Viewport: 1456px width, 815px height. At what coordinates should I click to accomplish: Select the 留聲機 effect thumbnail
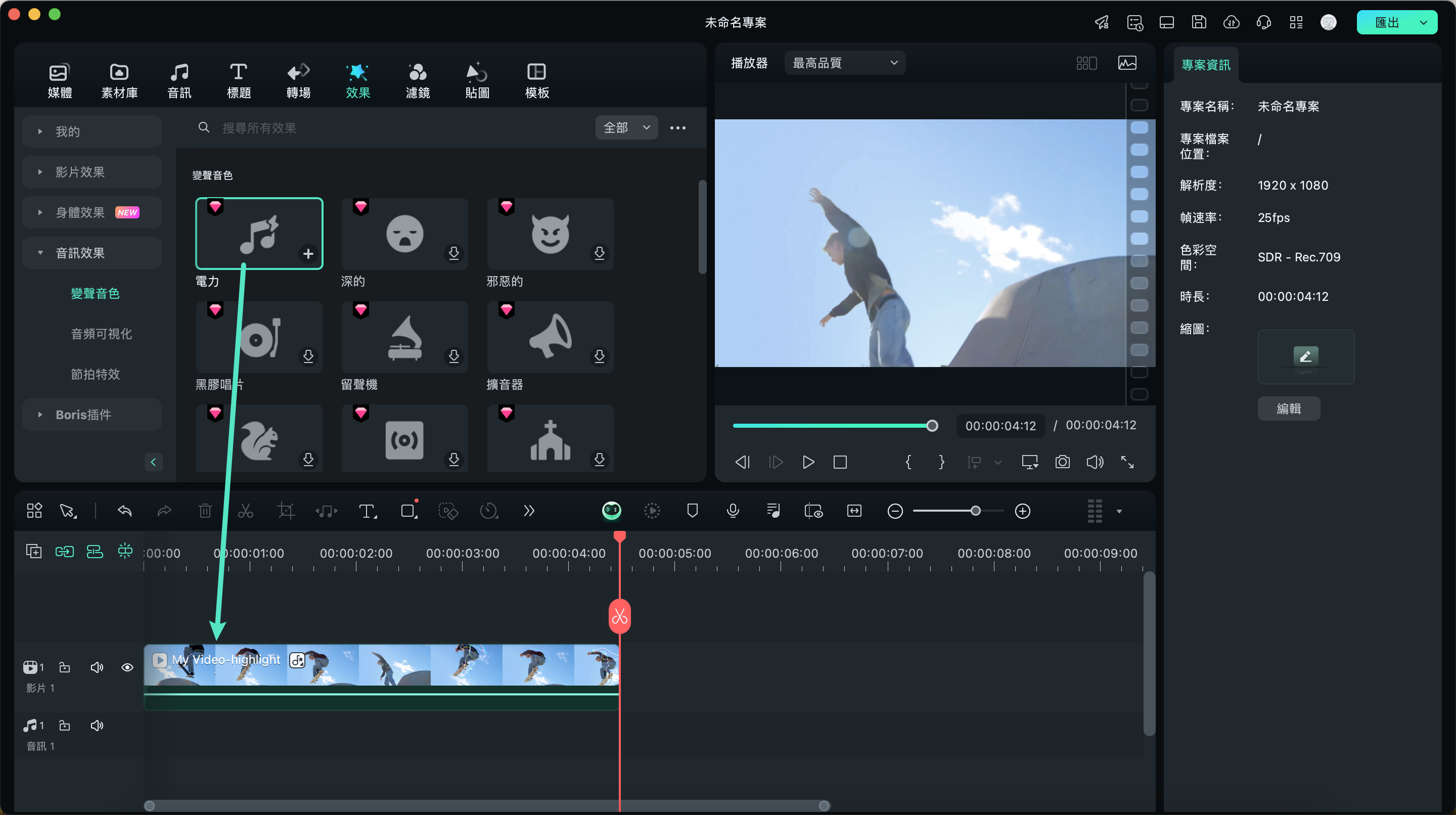tap(404, 337)
